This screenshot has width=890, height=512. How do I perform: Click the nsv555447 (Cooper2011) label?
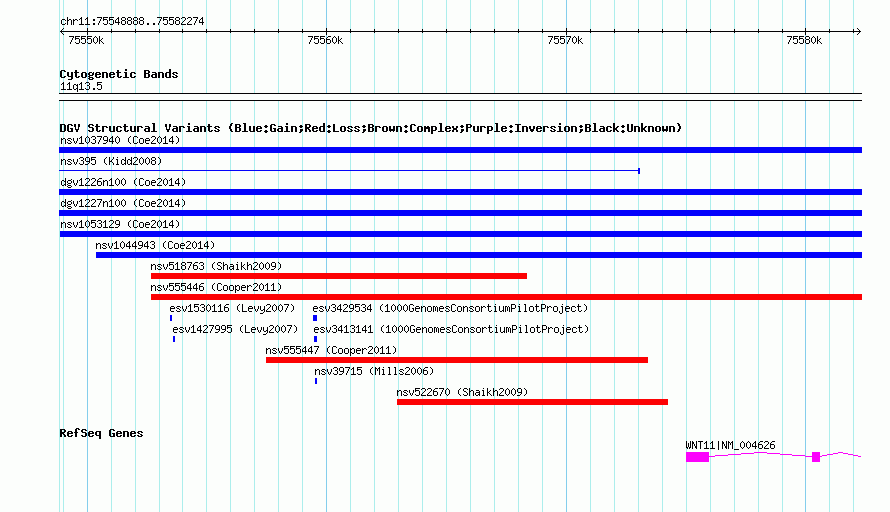(x=331, y=350)
